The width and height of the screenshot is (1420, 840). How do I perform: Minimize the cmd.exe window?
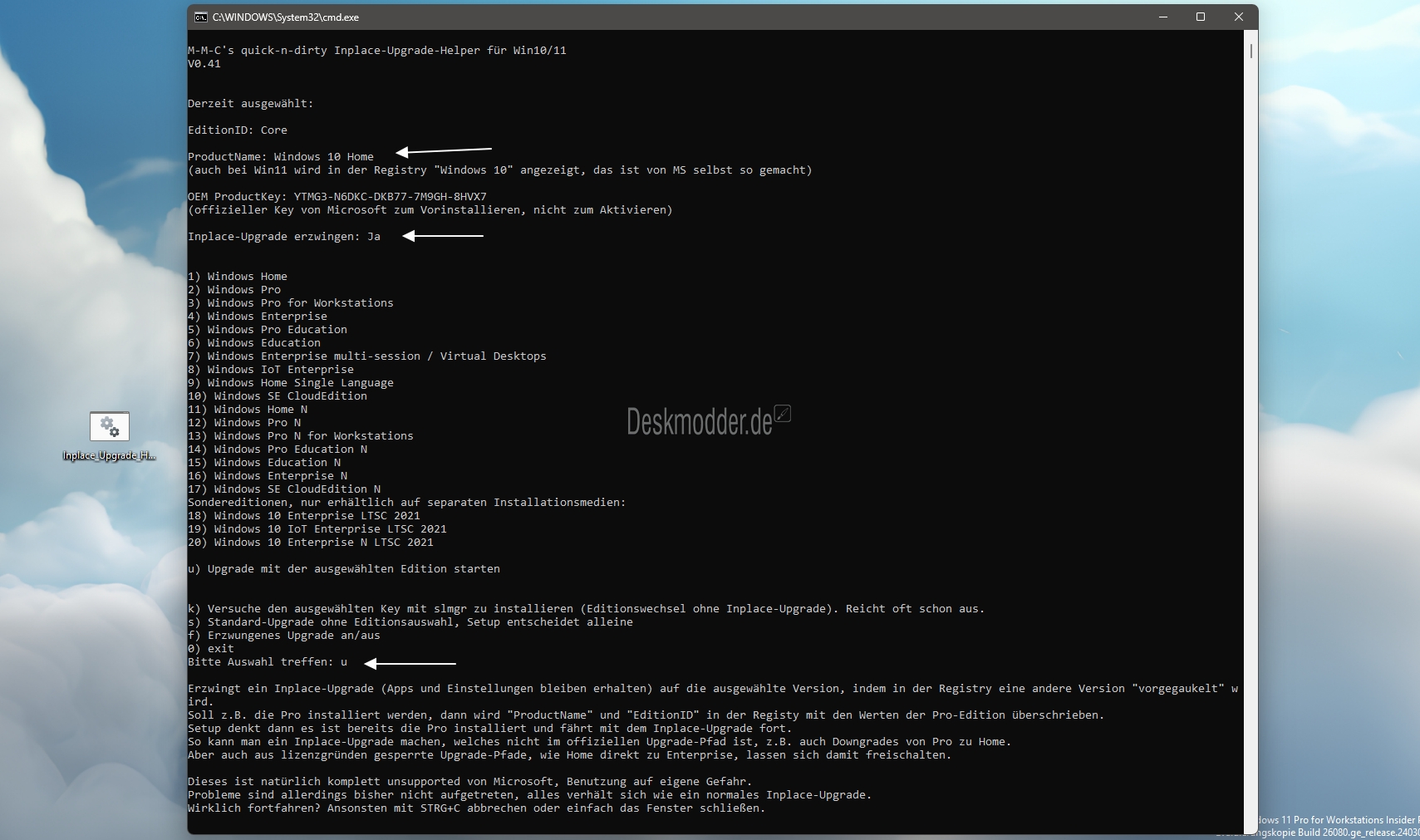(1163, 17)
